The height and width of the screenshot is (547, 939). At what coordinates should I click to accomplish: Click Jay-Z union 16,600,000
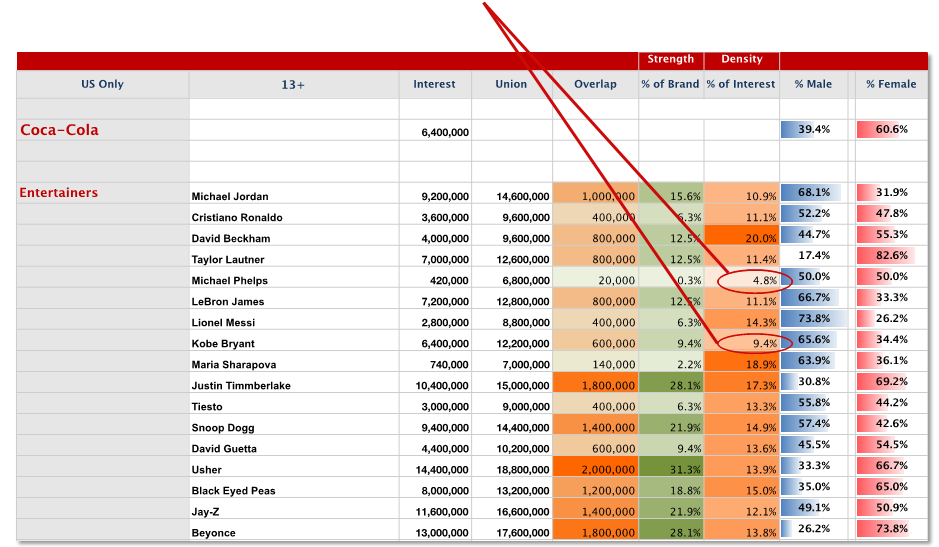(523, 512)
